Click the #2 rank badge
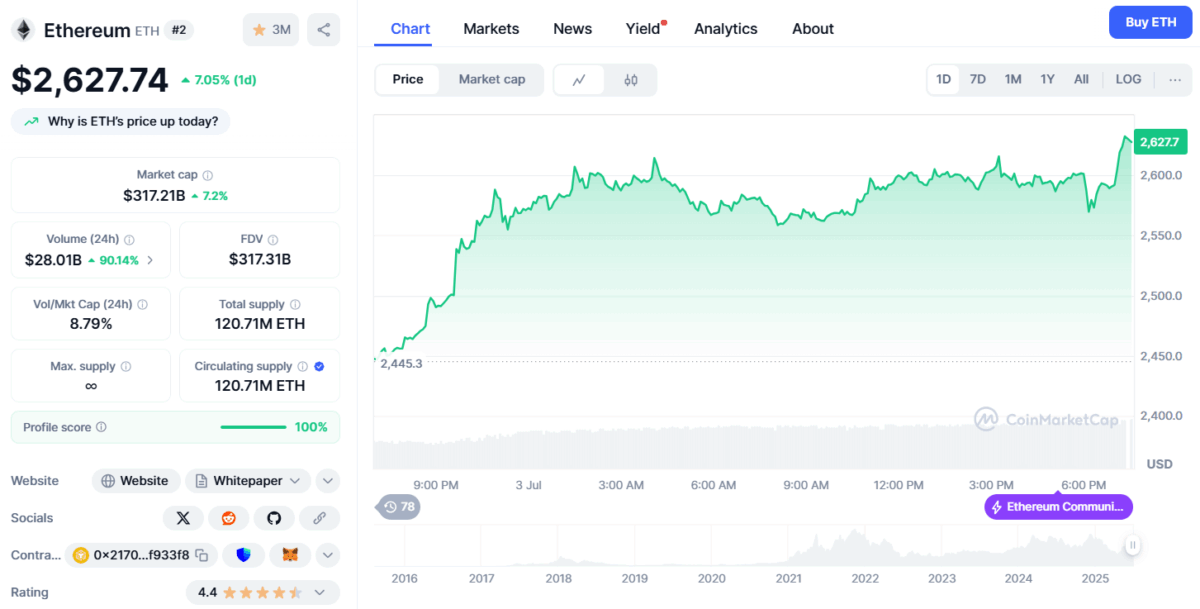Image resolution: width=1200 pixels, height=609 pixels. point(179,30)
